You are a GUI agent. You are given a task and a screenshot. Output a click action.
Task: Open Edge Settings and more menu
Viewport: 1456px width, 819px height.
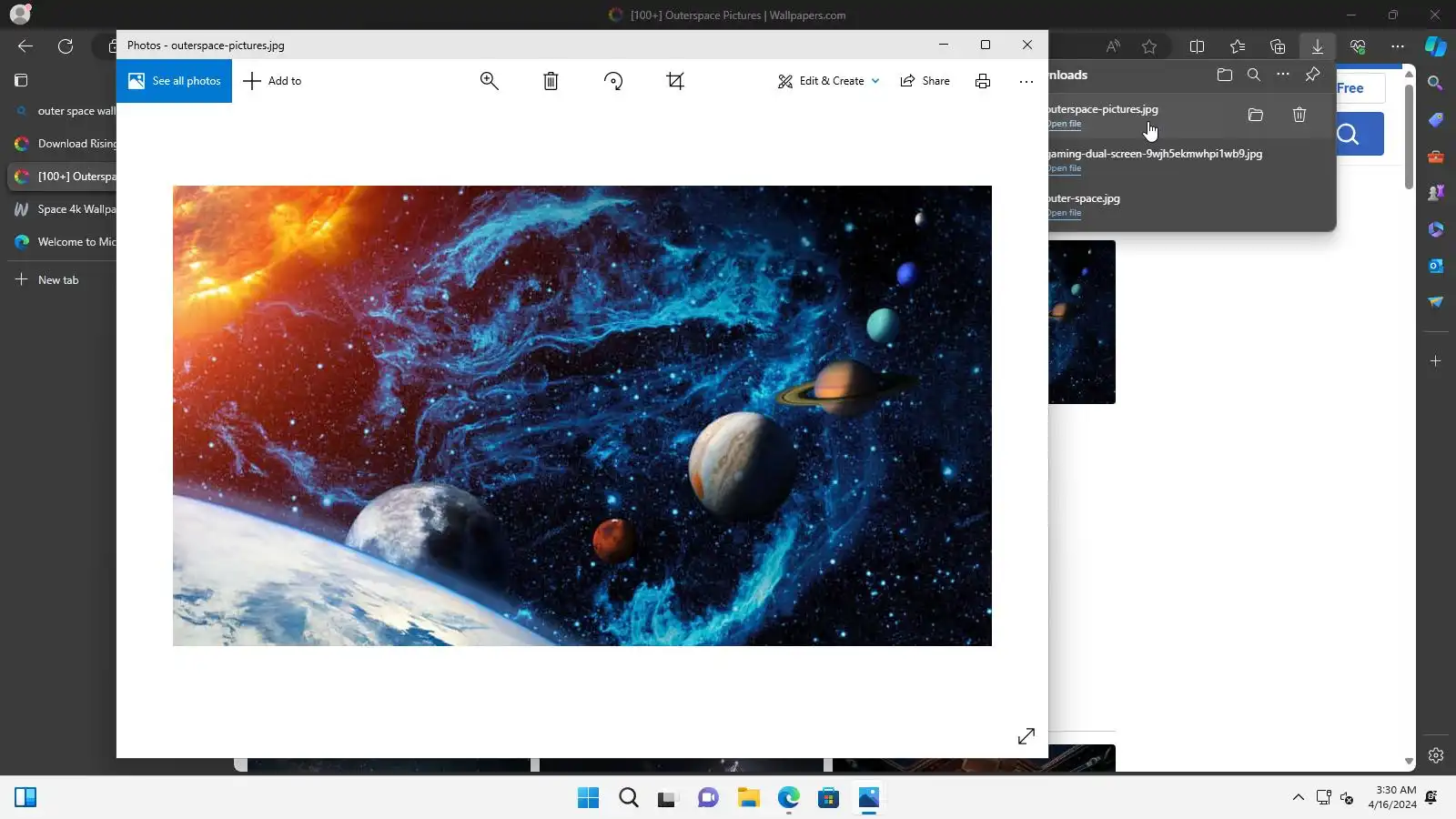(x=1398, y=46)
